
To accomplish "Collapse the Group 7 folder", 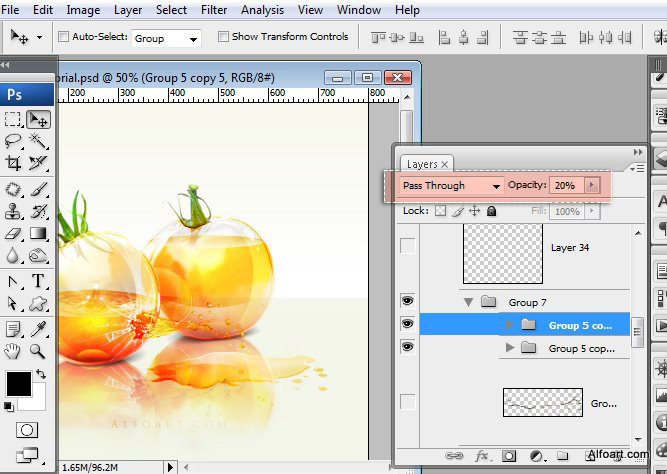I will (x=469, y=303).
